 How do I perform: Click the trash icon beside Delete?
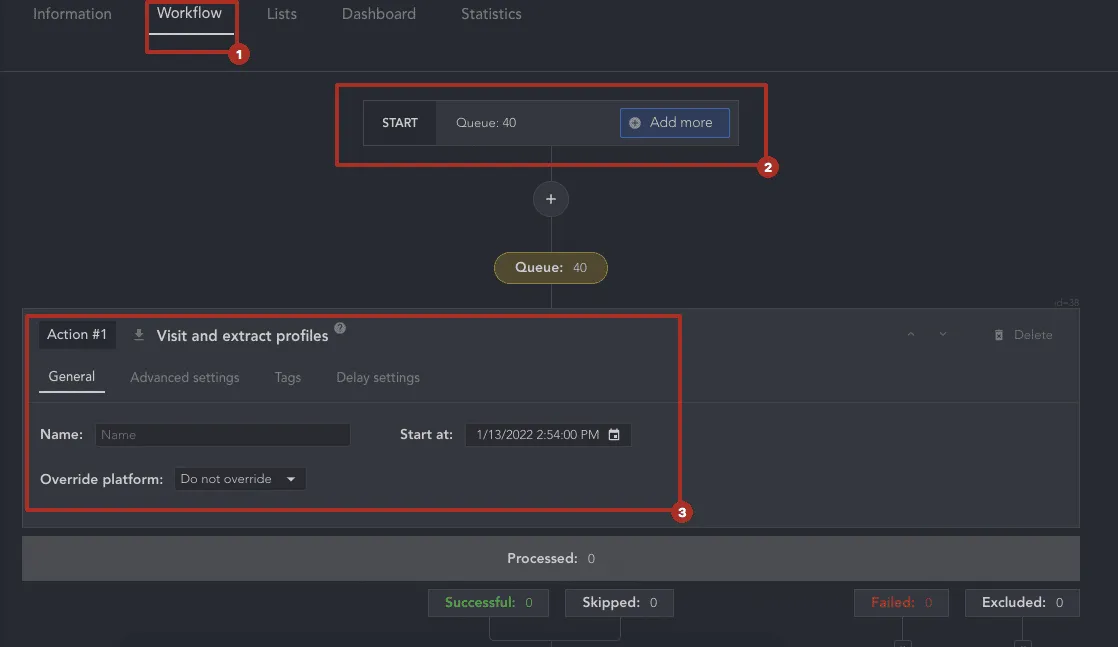999,335
